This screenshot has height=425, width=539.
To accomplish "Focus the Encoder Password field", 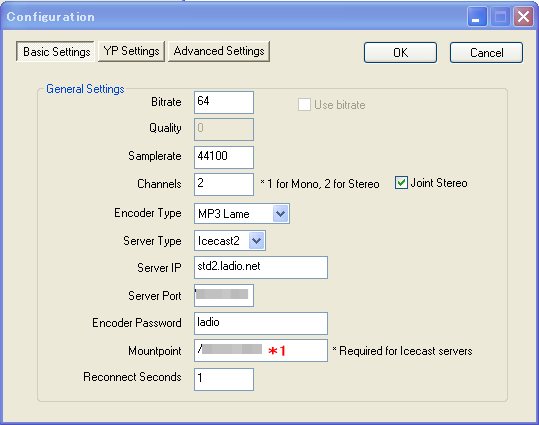I will (x=261, y=324).
